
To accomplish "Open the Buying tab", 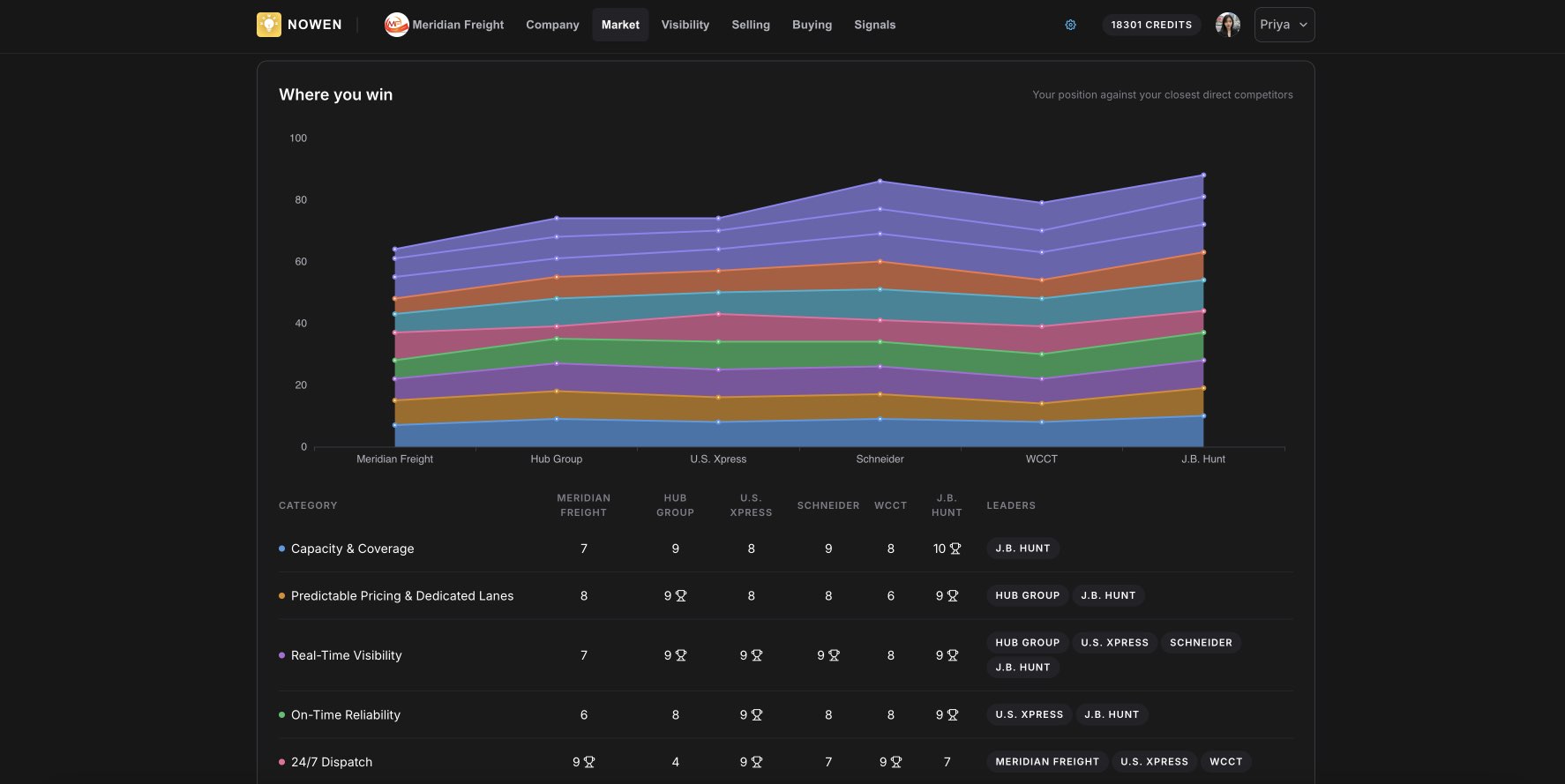I will 812,25.
